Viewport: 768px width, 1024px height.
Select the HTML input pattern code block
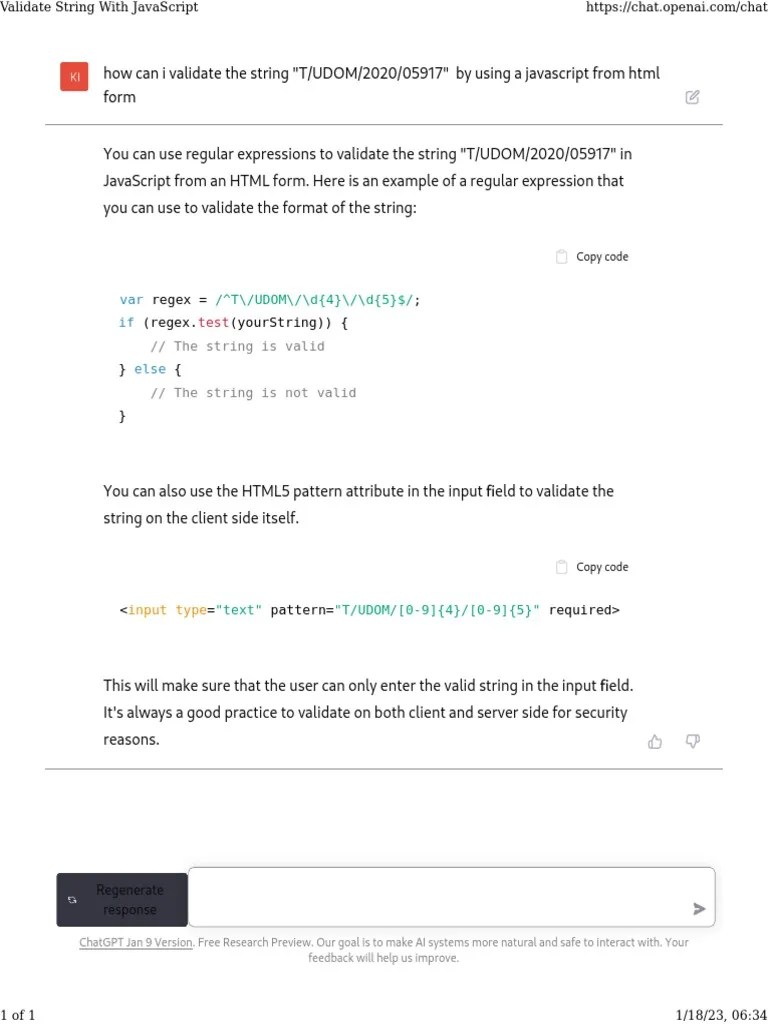click(x=370, y=609)
